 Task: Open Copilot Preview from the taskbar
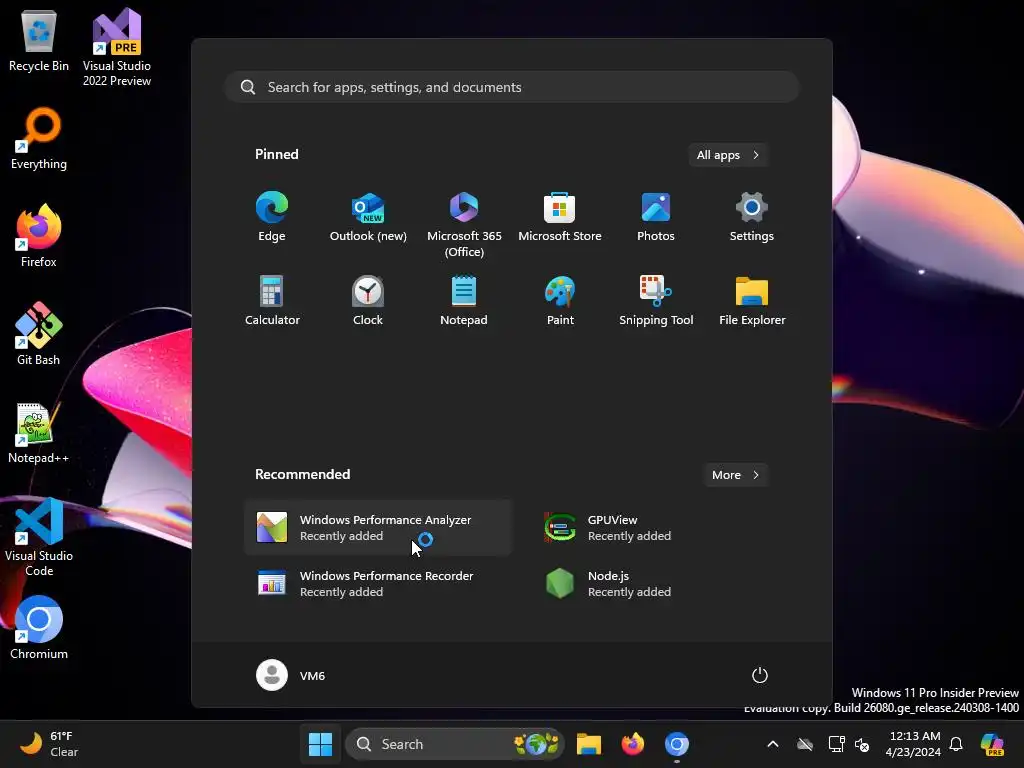point(993,744)
